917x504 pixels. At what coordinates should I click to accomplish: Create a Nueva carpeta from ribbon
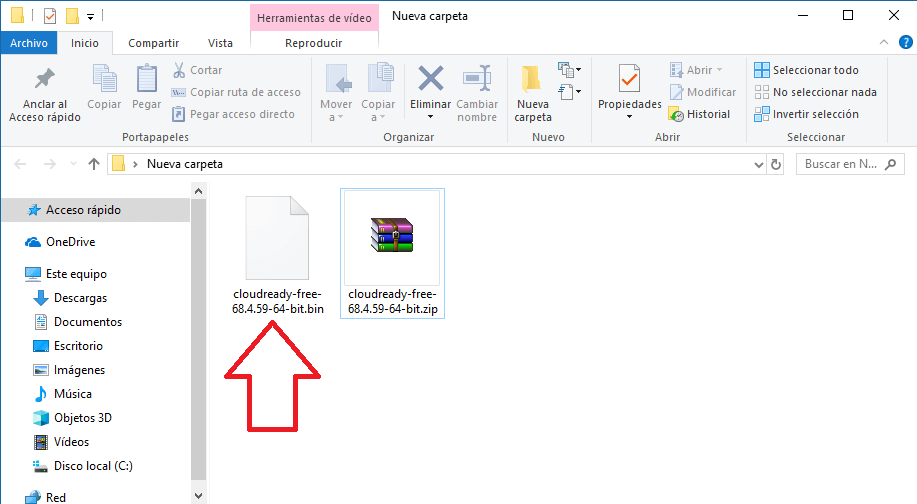tap(533, 94)
